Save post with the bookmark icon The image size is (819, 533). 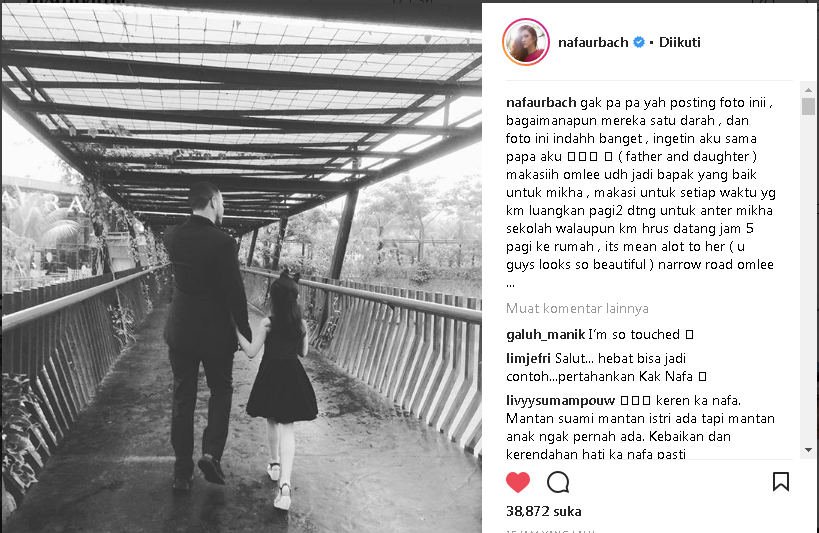780,481
